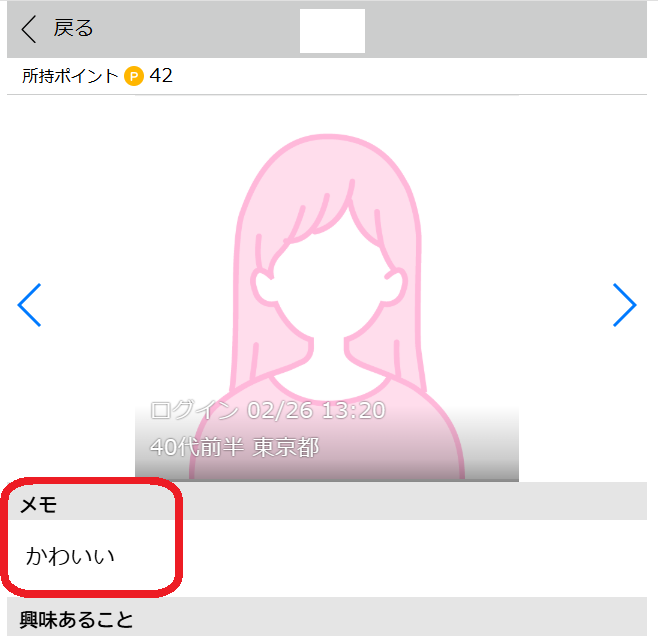Open the pink female avatar photo
Viewport: 658px width, 636px height.
[327, 288]
